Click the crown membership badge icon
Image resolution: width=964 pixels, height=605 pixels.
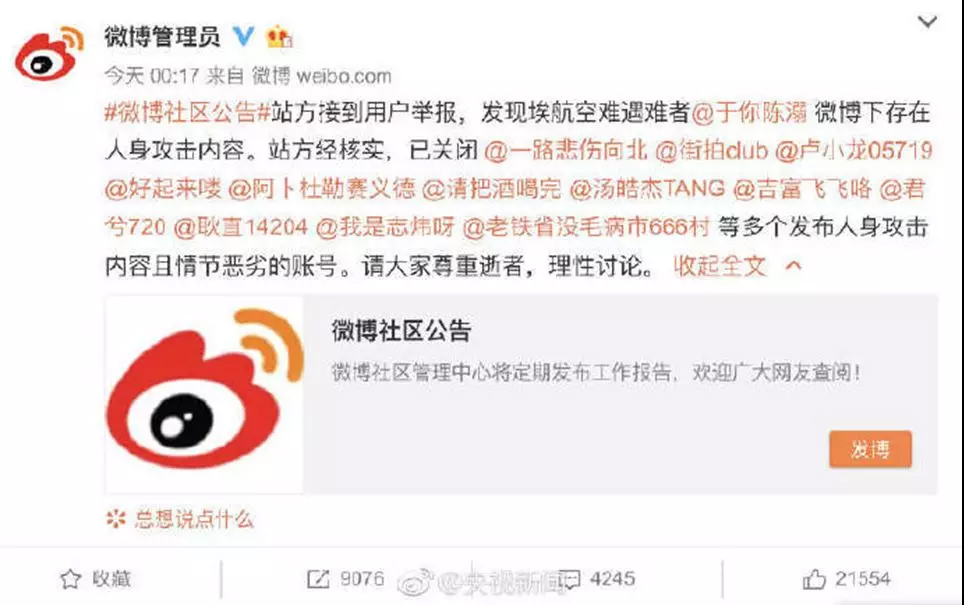click(279, 37)
